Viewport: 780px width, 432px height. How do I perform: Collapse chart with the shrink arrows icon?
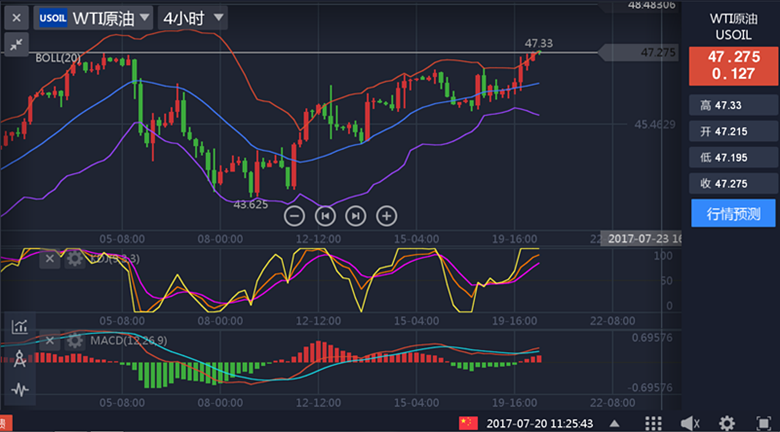click(16, 44)
